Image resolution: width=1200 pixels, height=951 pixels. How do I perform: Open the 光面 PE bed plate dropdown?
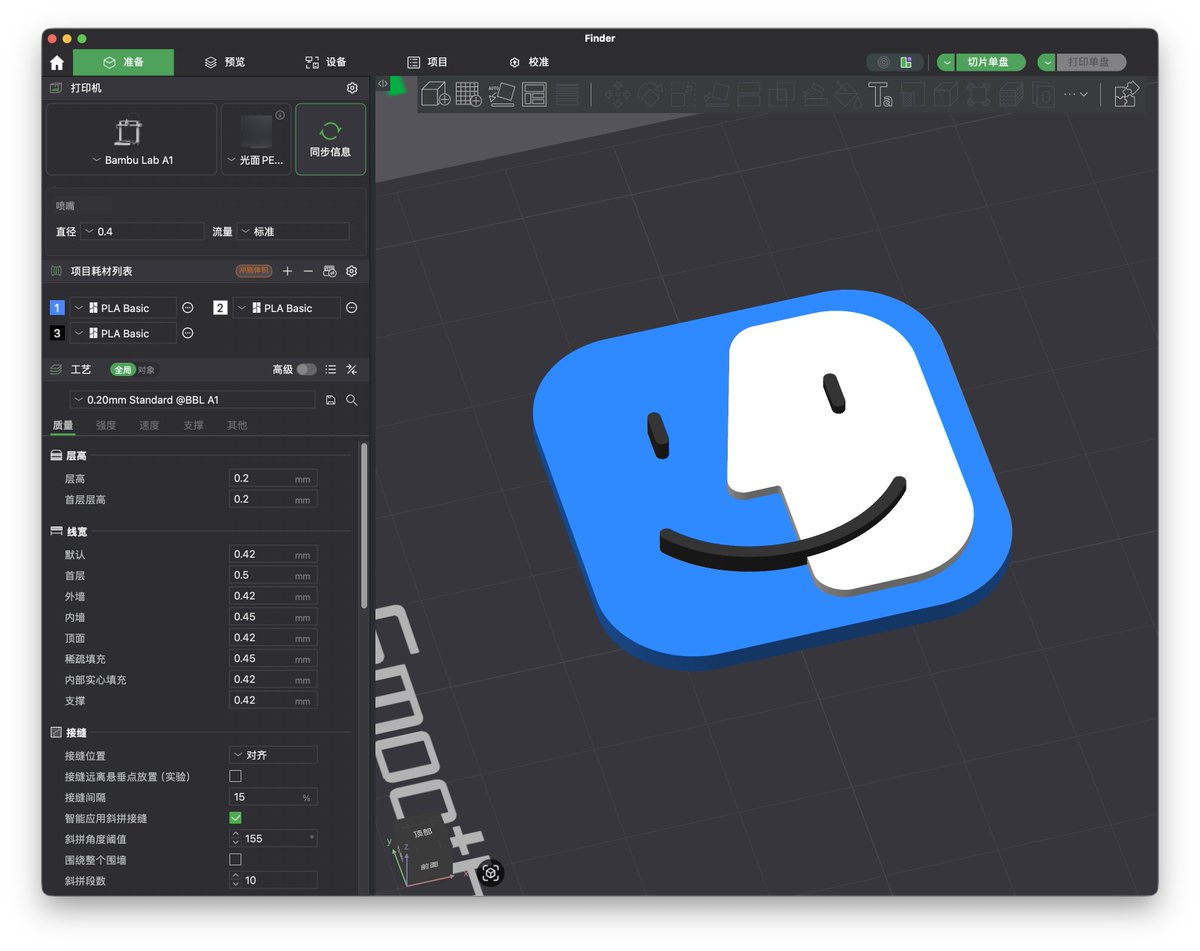point(256,139)
